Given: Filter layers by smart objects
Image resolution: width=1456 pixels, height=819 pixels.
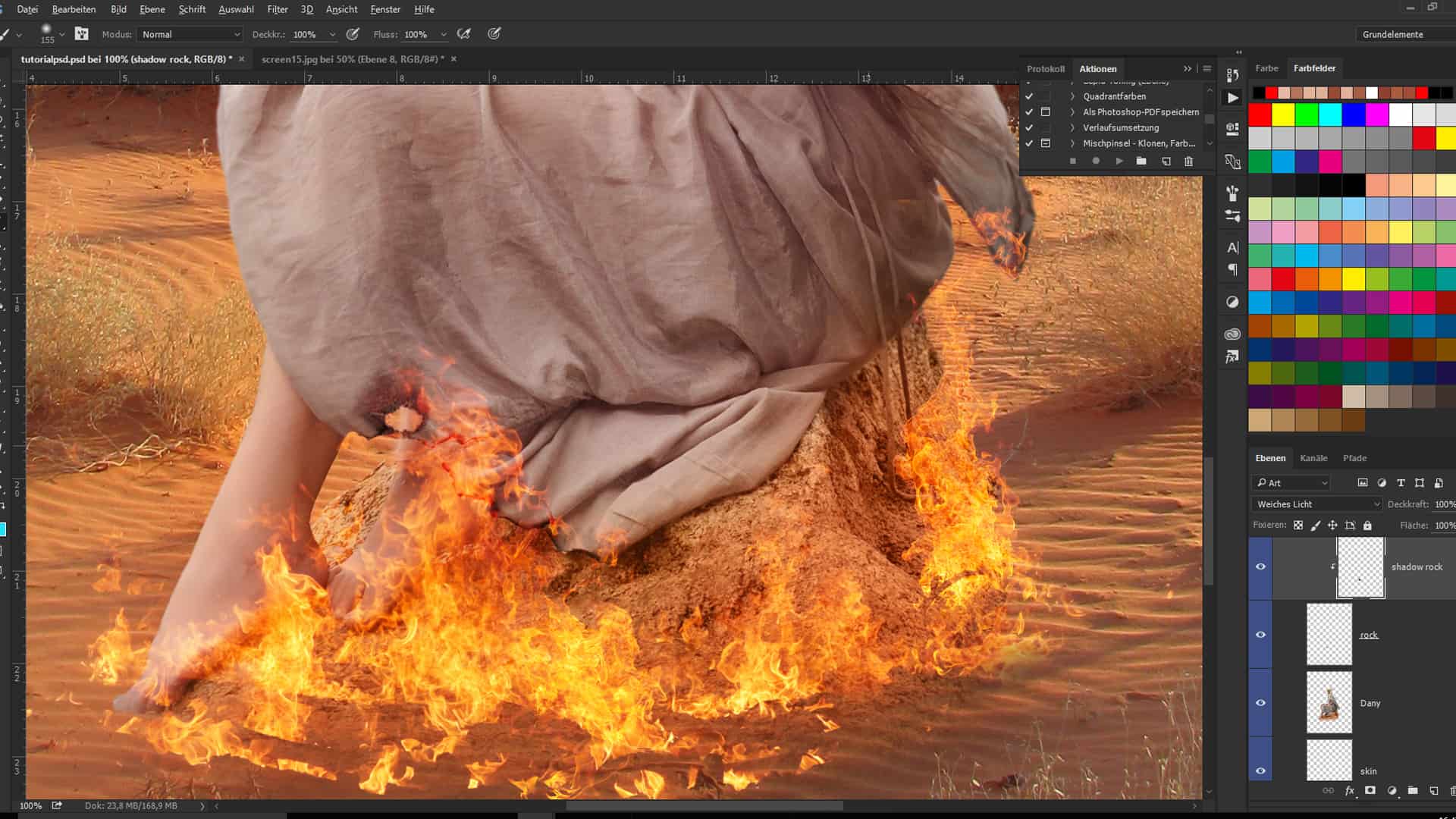Looking at the screenshot, I should coord(1439,482).
